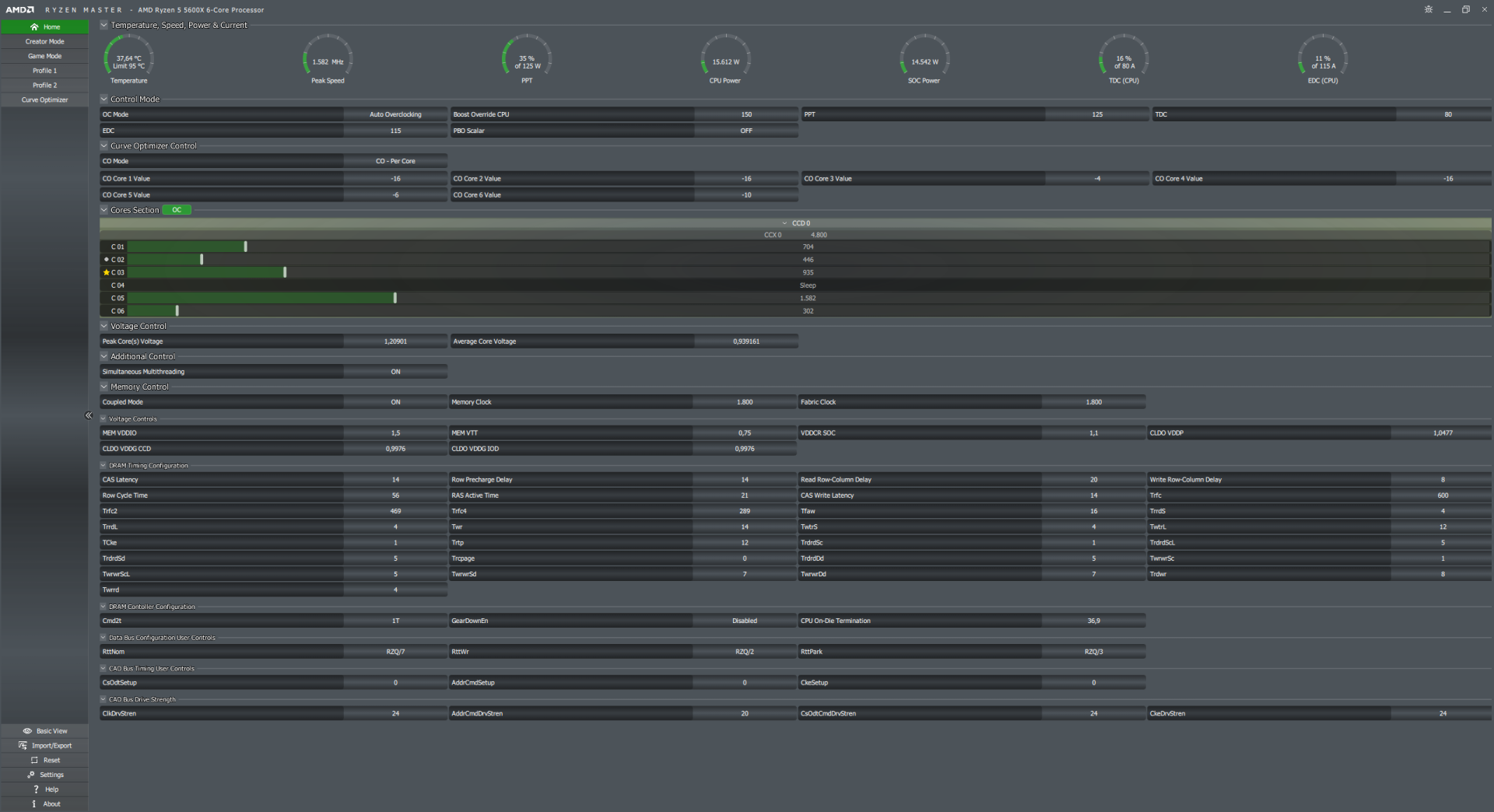Switch to Creator Mode profile
The width and height of the screenshot is (1494, 812).
(x=44, y=41)
